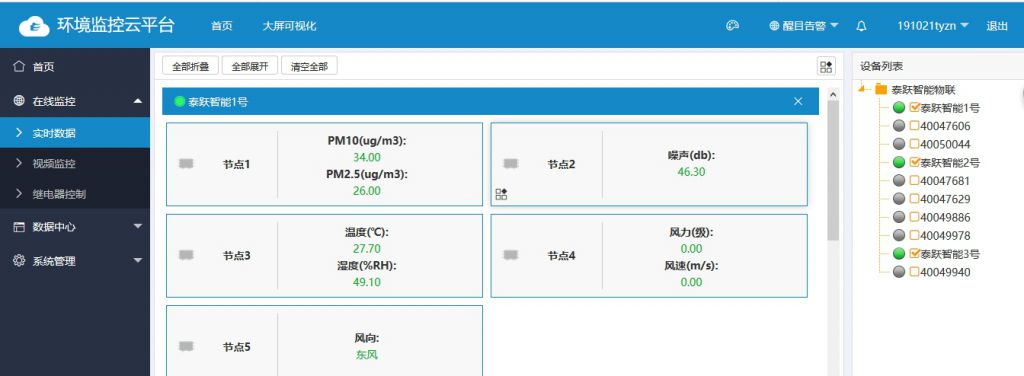Open the 大屏可视化 top menu
Viewport: 1024px width, 376px height.
point(289,26)
